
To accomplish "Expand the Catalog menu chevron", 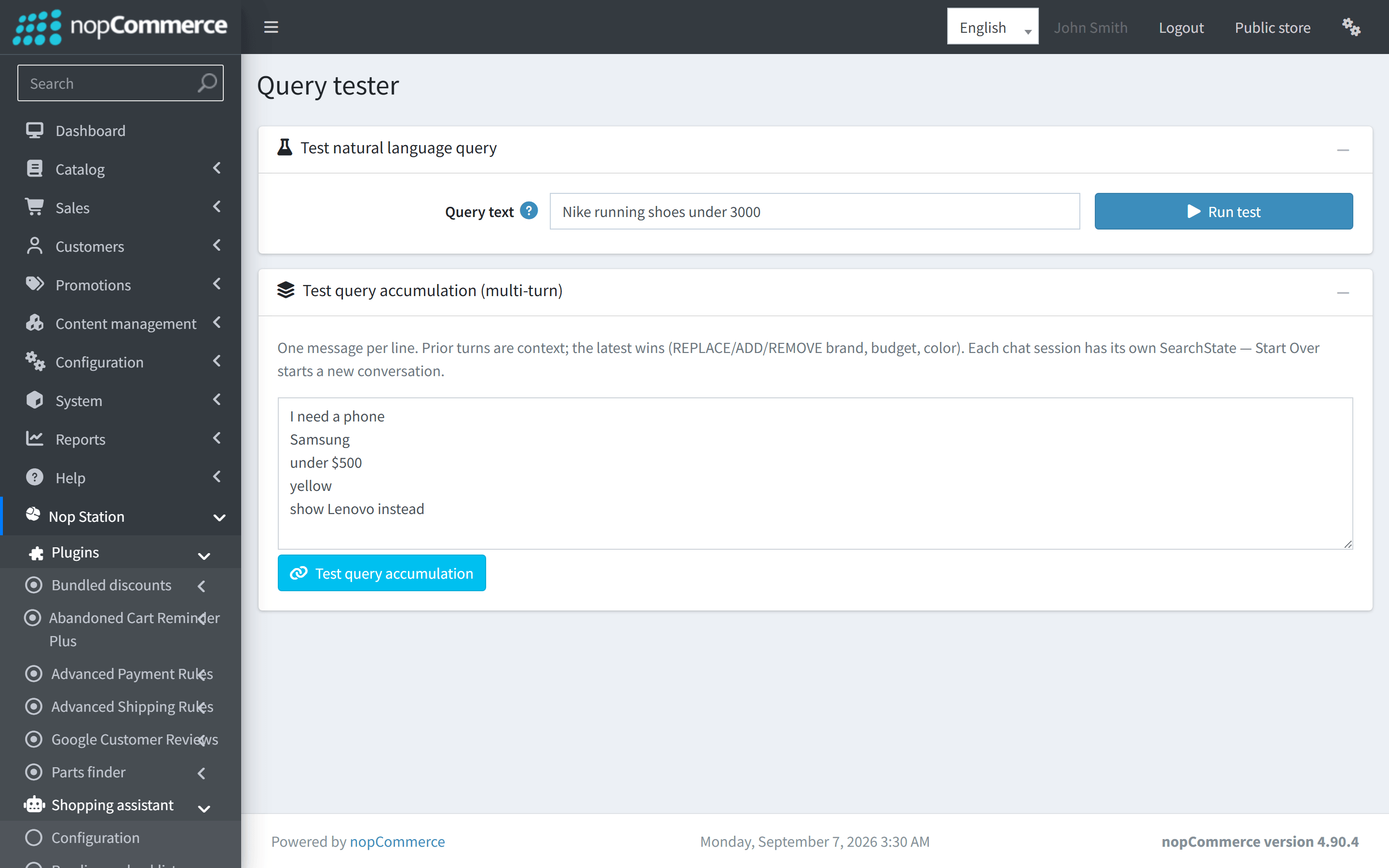I will pos(217,168).
